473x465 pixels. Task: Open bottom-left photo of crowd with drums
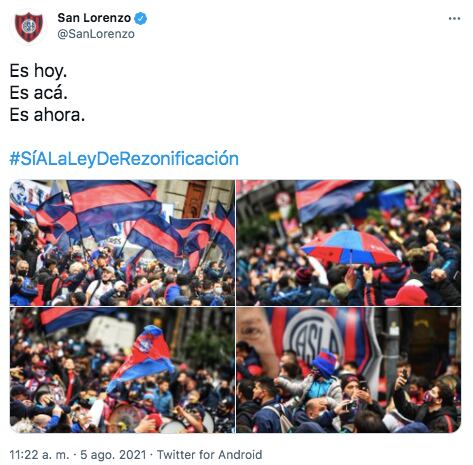(122, 370)
